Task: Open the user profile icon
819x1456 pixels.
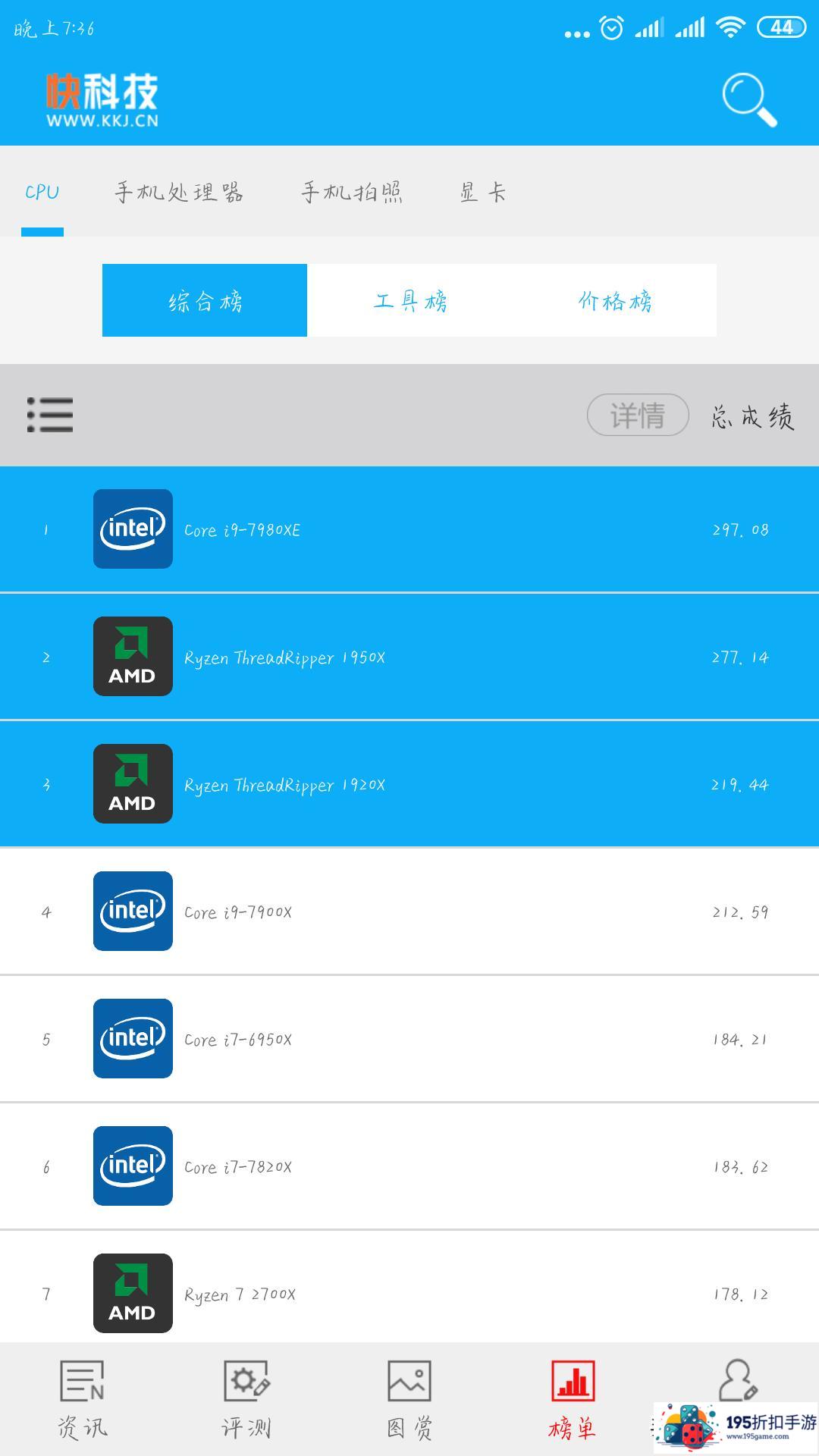Action: point(737,1379)
